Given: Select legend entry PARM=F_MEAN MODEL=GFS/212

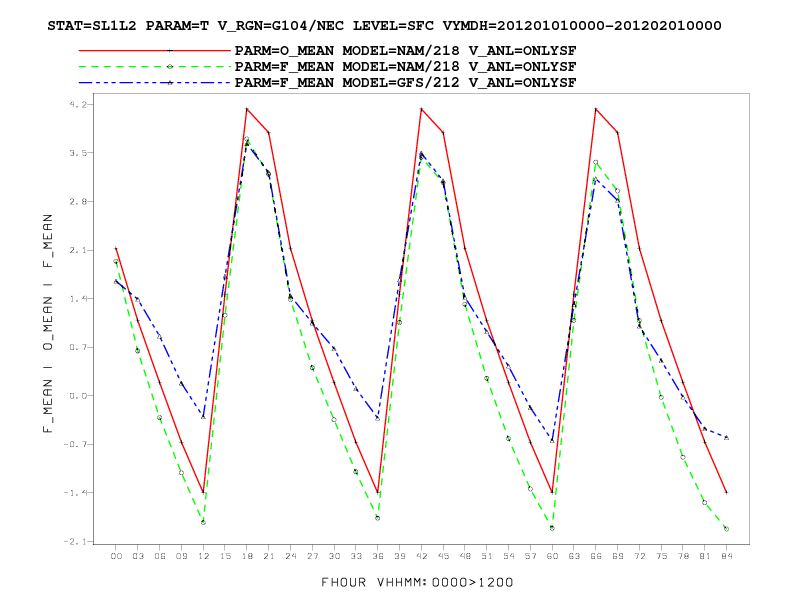Looking at the screenshot, I should pyautogui.click(x=406, y=83).
